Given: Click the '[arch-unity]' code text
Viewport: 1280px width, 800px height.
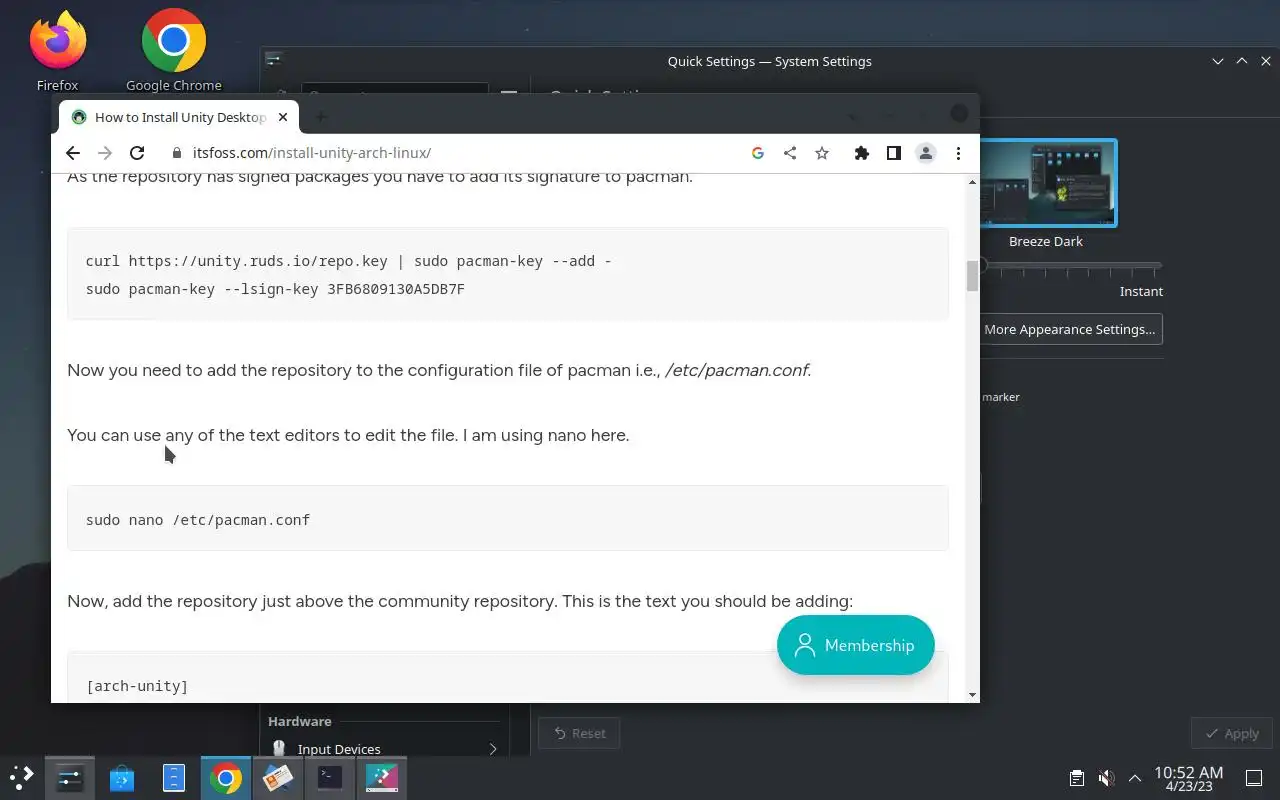Looking at the screenshot, I should click(137, 686).
